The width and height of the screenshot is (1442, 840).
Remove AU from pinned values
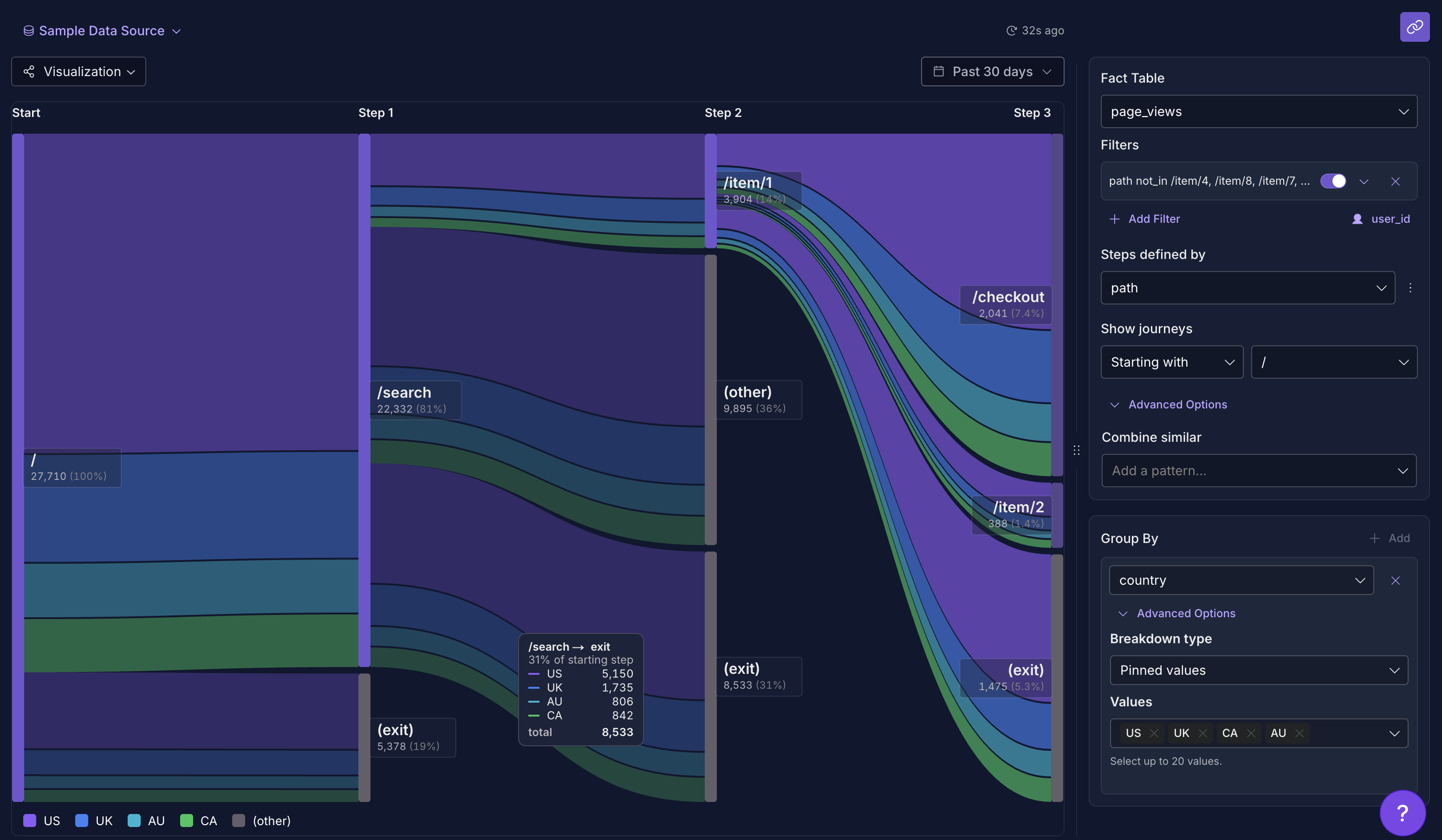click(x=1299, y=733)
